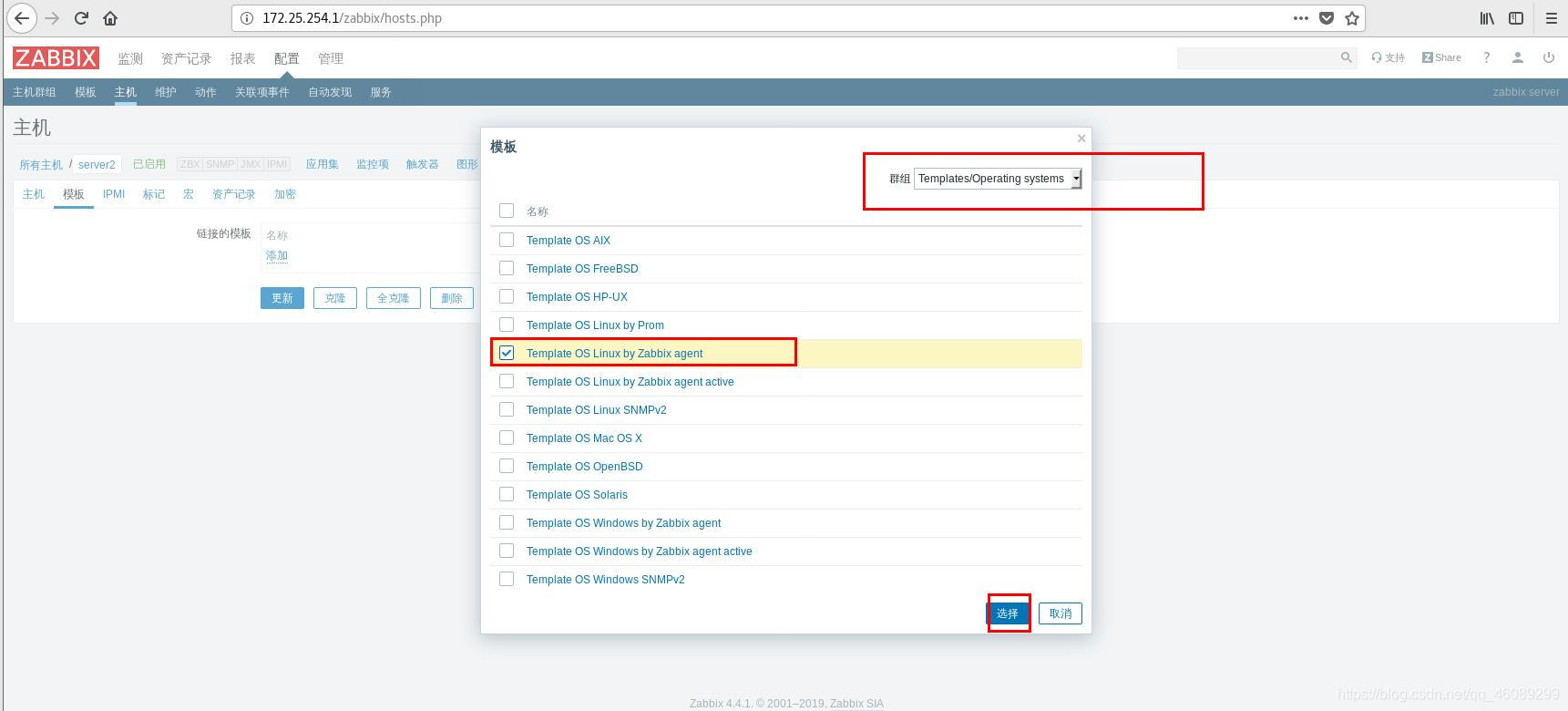1568x711 pixels.
Task: Go to 维护 maintenance submenu
Action: 166,92
